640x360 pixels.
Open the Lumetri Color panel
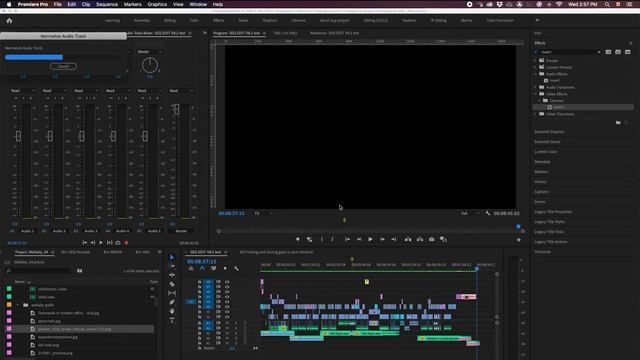(546, 152)
